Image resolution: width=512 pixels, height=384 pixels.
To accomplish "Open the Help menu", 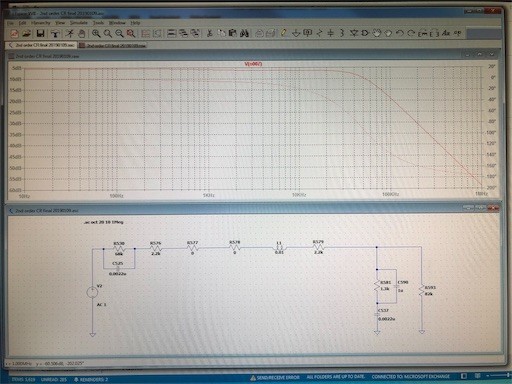I will [135, 23].
